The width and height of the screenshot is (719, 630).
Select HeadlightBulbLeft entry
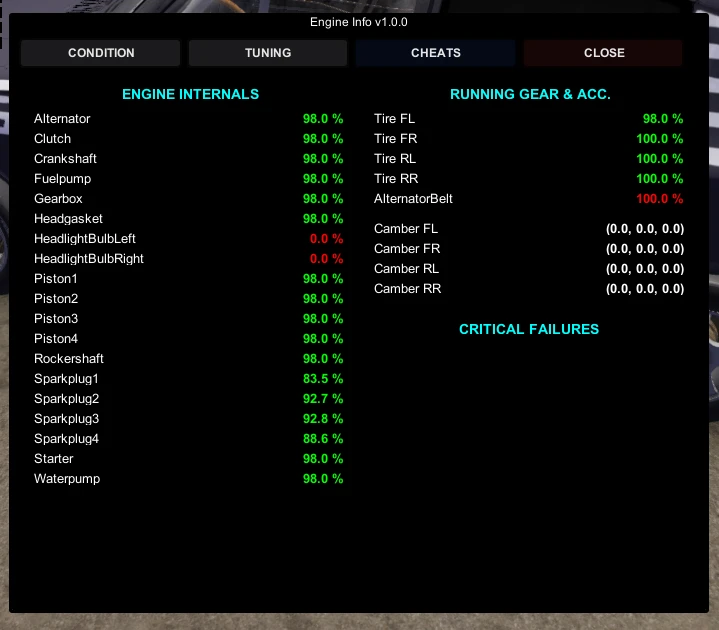(x=85, y=239)
